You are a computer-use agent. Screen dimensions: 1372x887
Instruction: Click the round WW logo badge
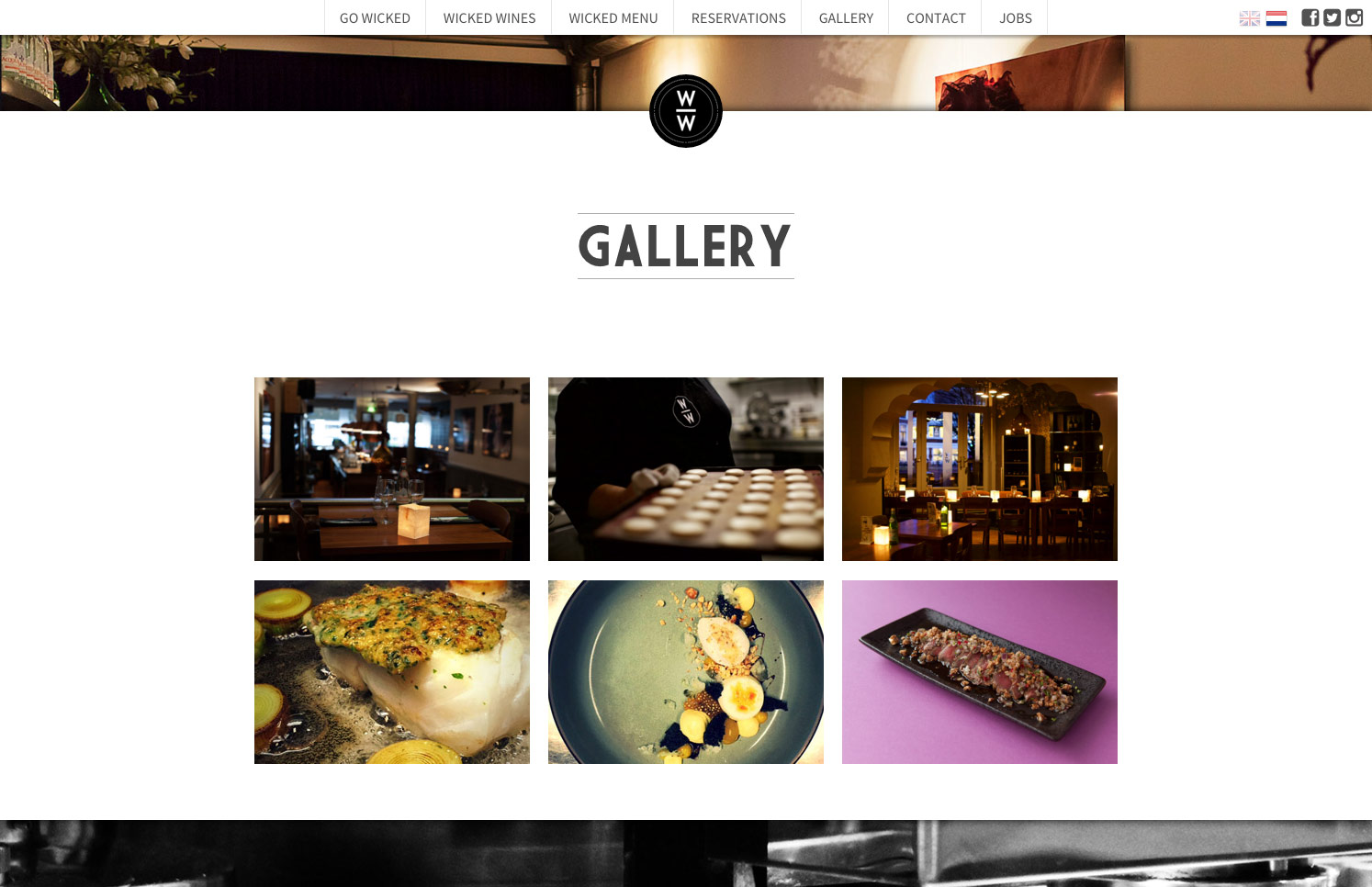click(686, 111)
